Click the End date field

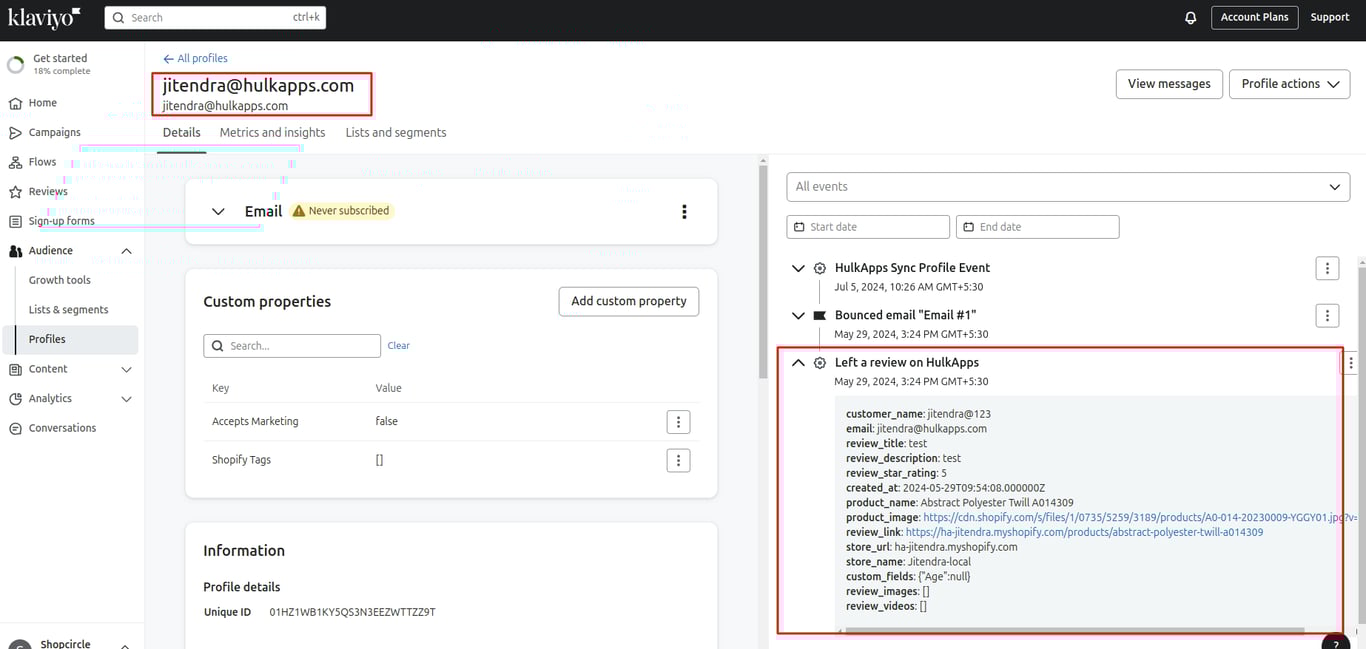(1037, 227)
